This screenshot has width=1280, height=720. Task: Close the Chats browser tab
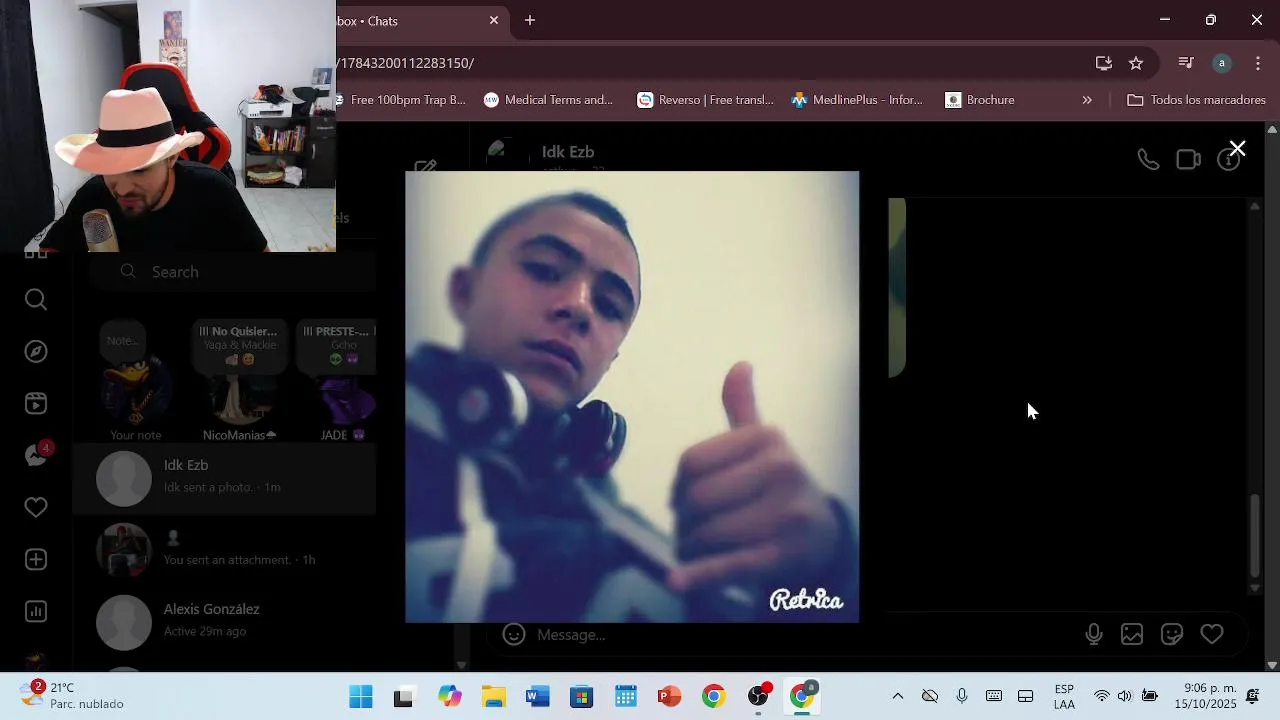tap(494, 20)
